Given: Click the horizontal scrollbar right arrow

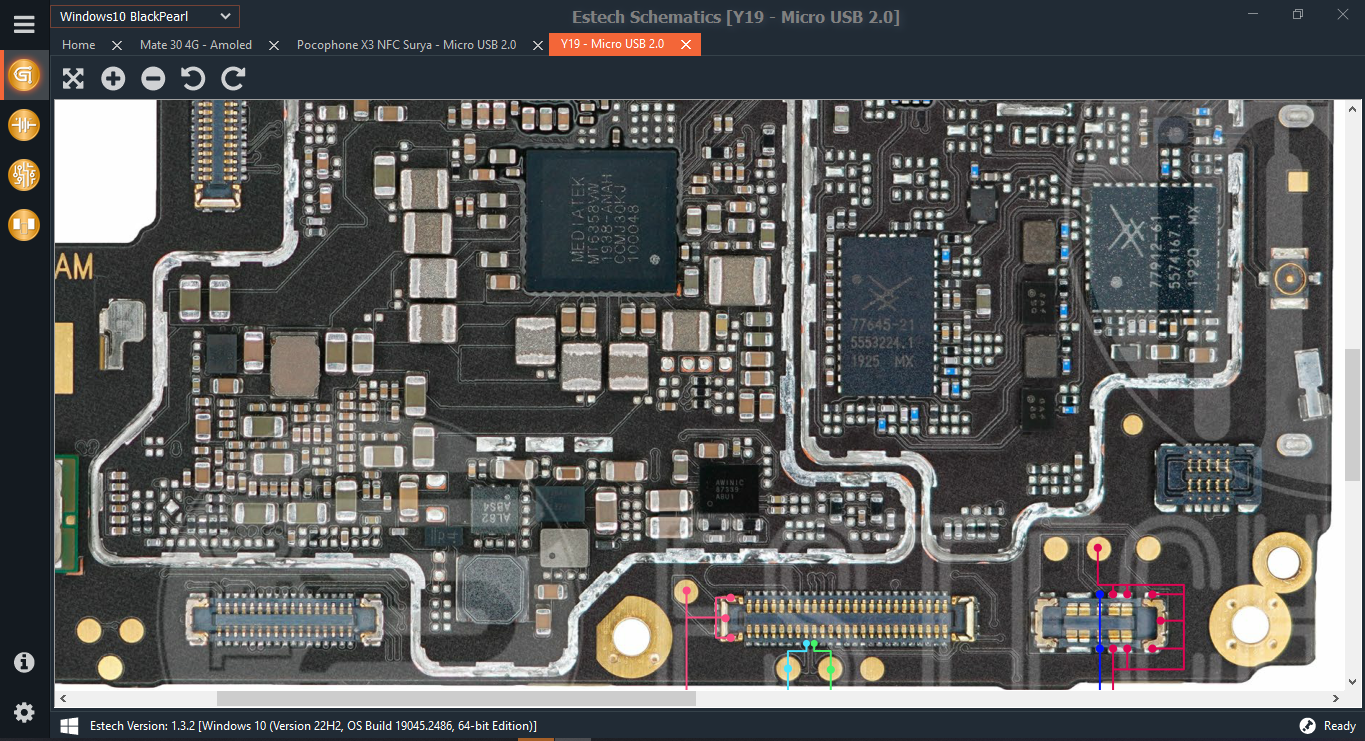Looking at the screenshot, I should [x=1335, y=698].
